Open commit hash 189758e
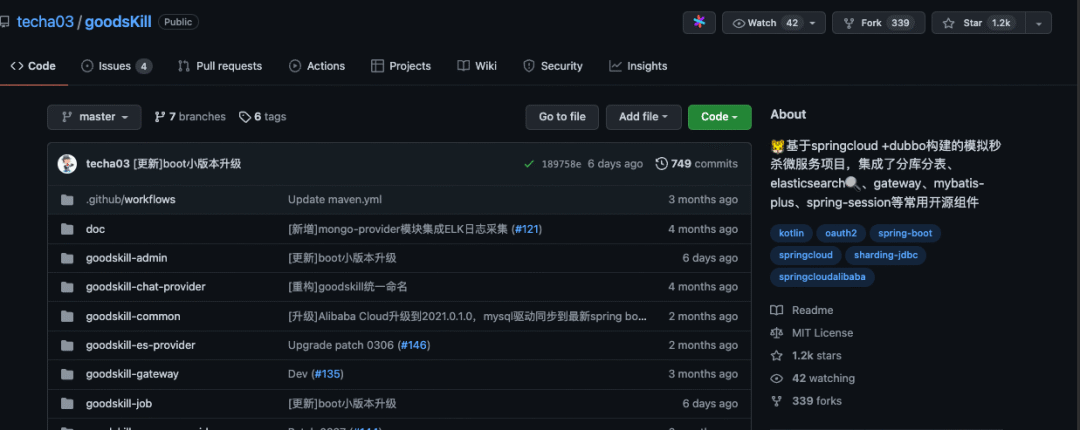Screen dimensions: 1080x430 coord(561,164)
